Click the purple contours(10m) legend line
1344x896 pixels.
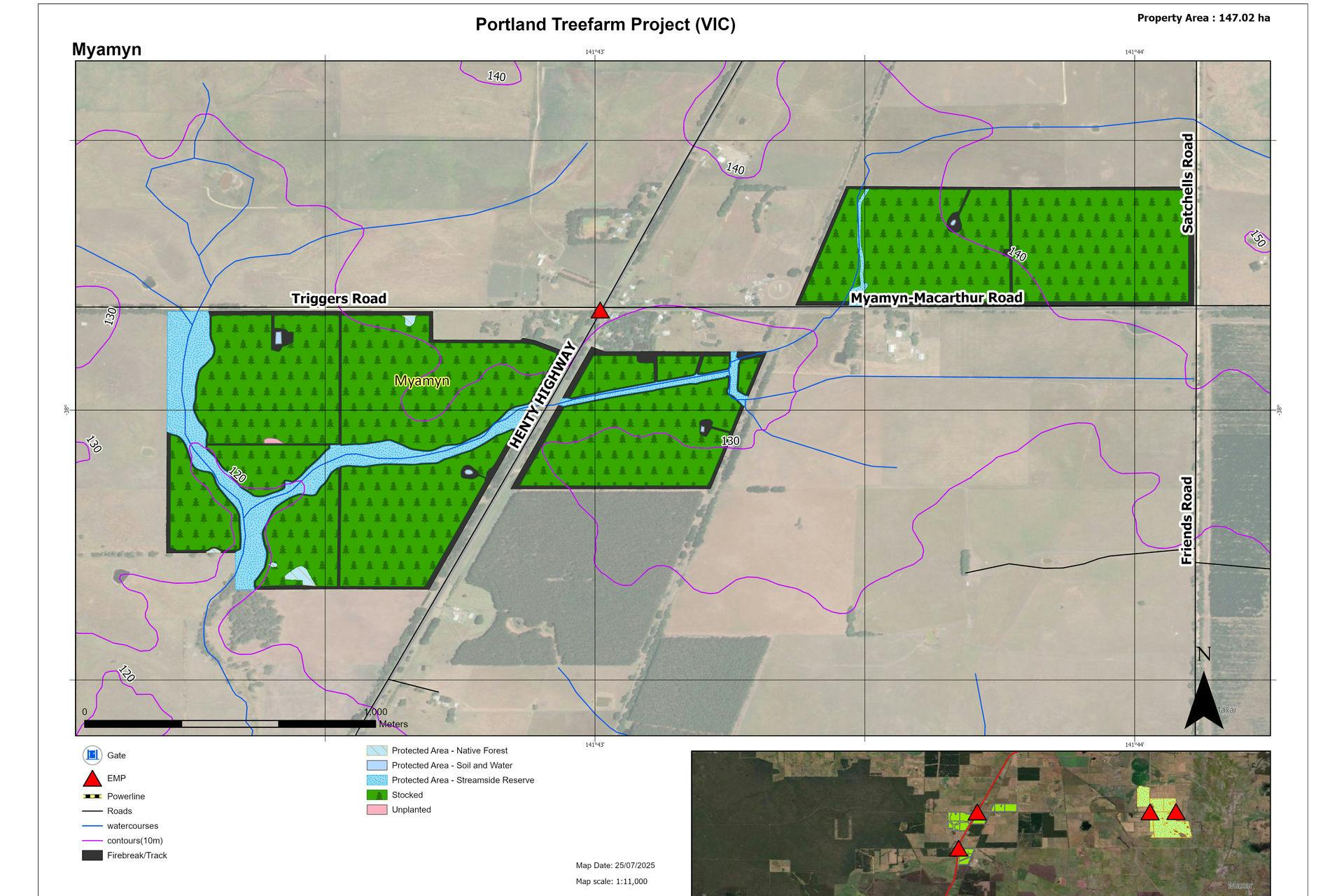click(x=92, y=841)
